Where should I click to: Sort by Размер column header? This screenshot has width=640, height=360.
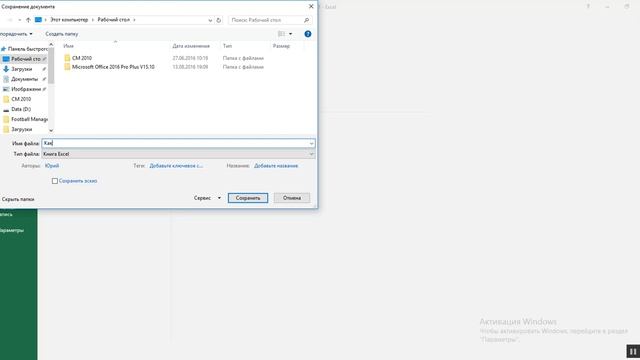pos(281,46)
